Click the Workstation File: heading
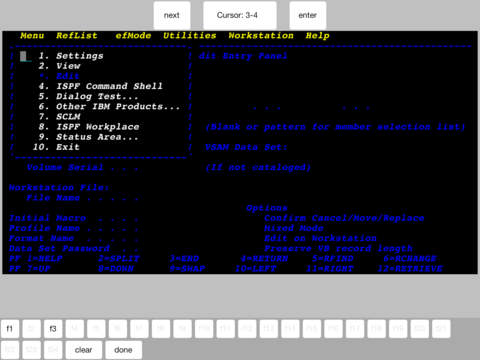480x360 pixels. pos(59,188)
